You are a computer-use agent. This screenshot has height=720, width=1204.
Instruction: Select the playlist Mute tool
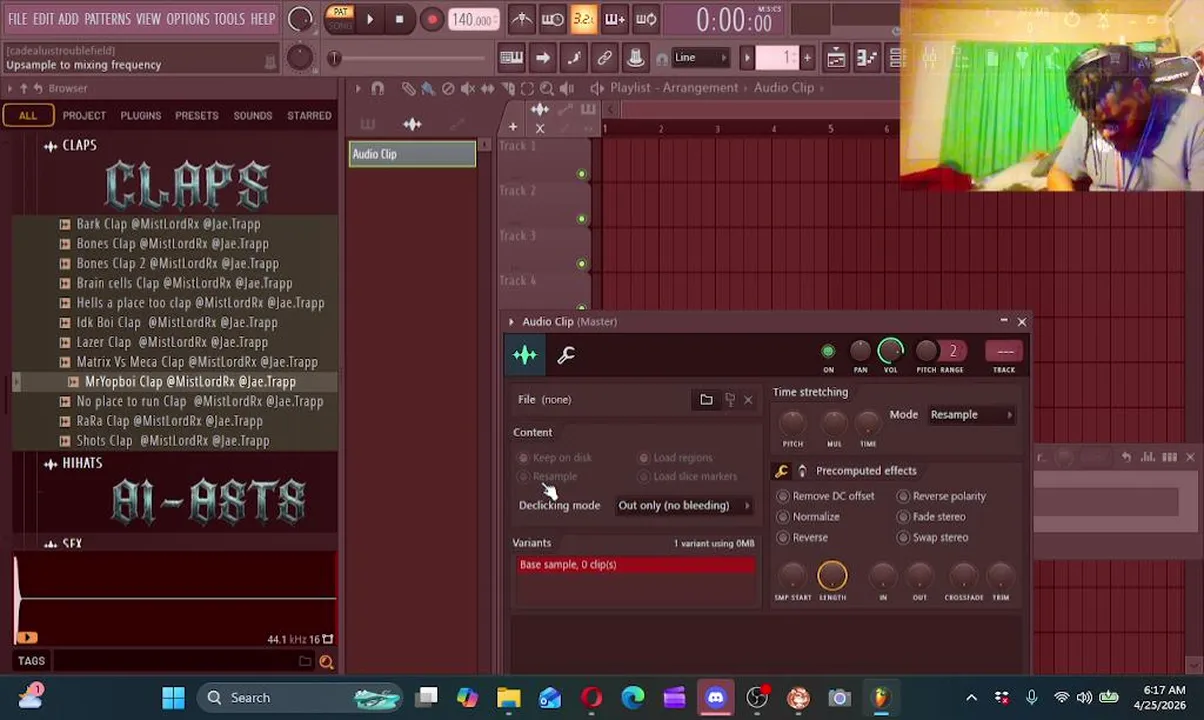click(x=468, y=88)
